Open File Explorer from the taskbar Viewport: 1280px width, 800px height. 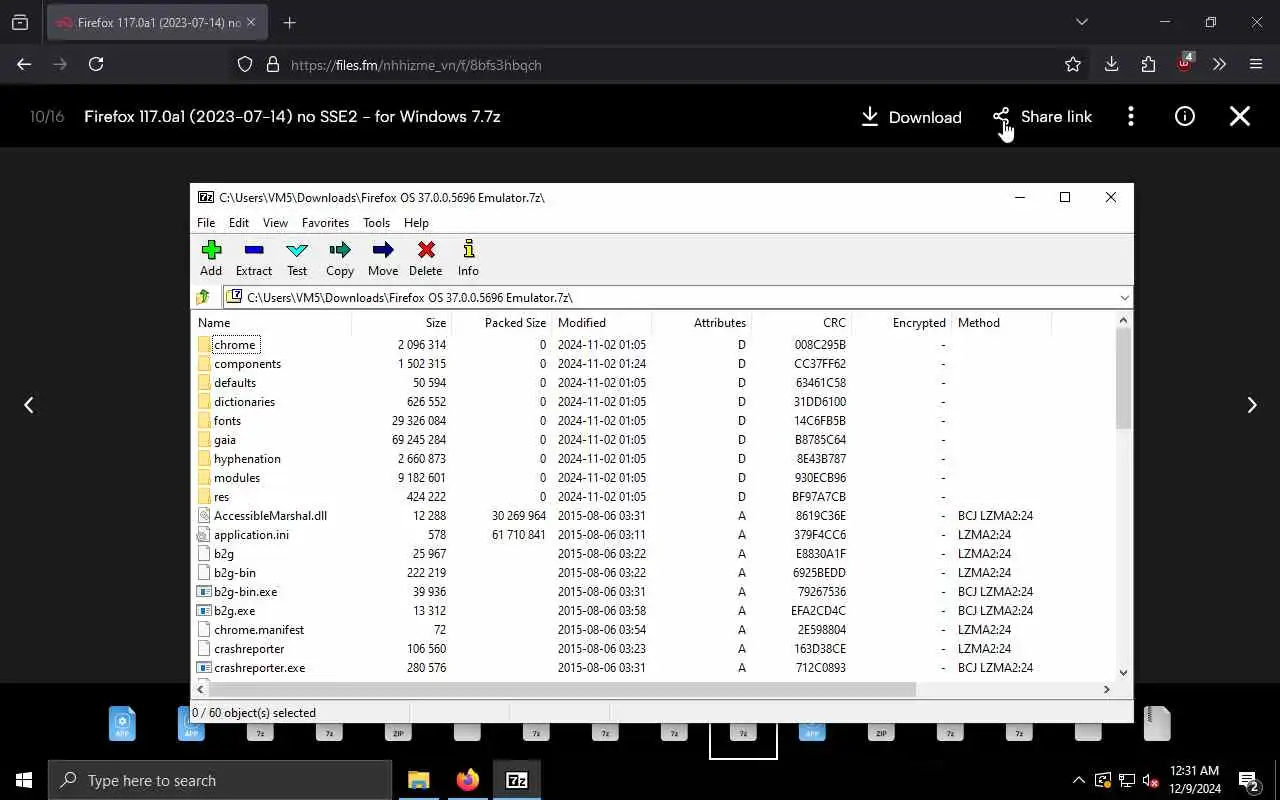coord(418,780)
